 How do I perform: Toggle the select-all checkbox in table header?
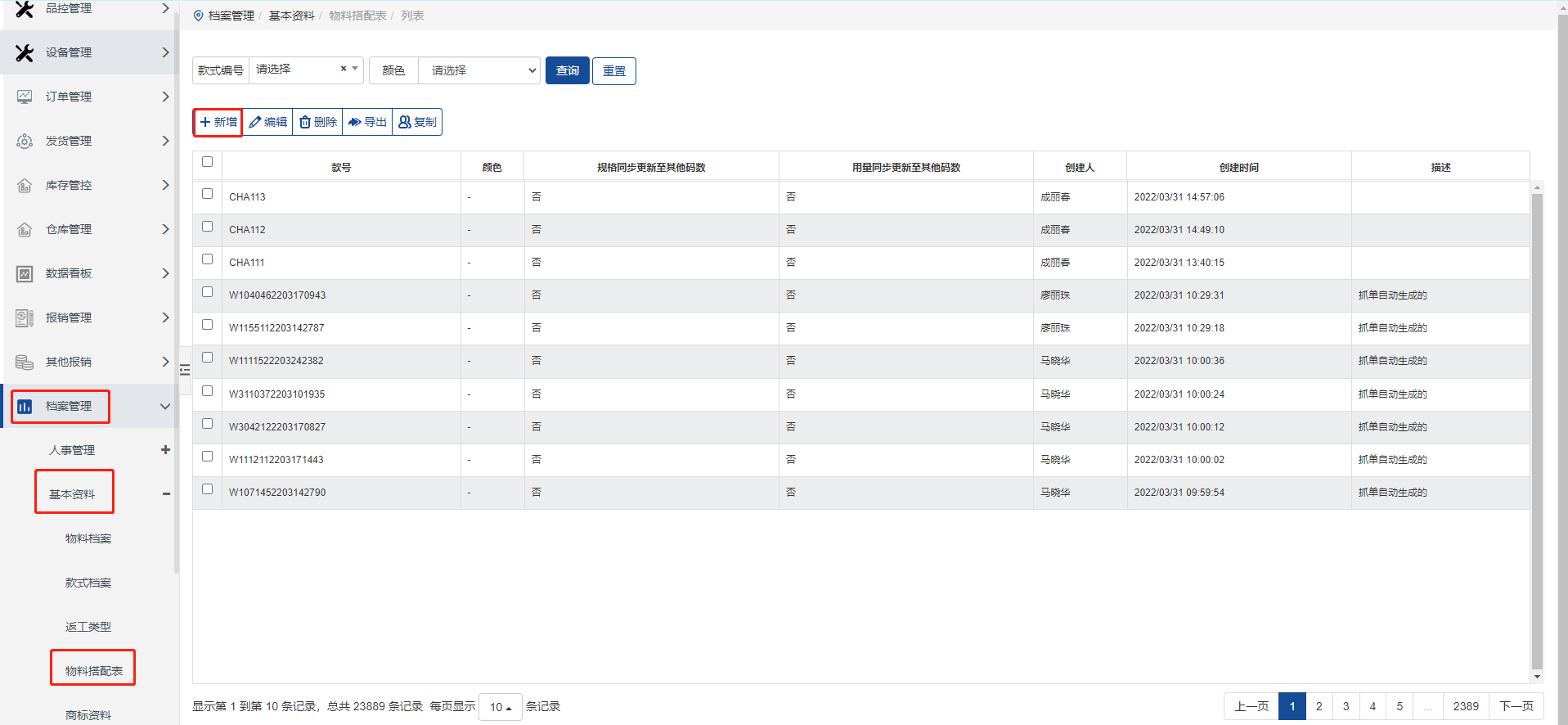tap(207, 162)
